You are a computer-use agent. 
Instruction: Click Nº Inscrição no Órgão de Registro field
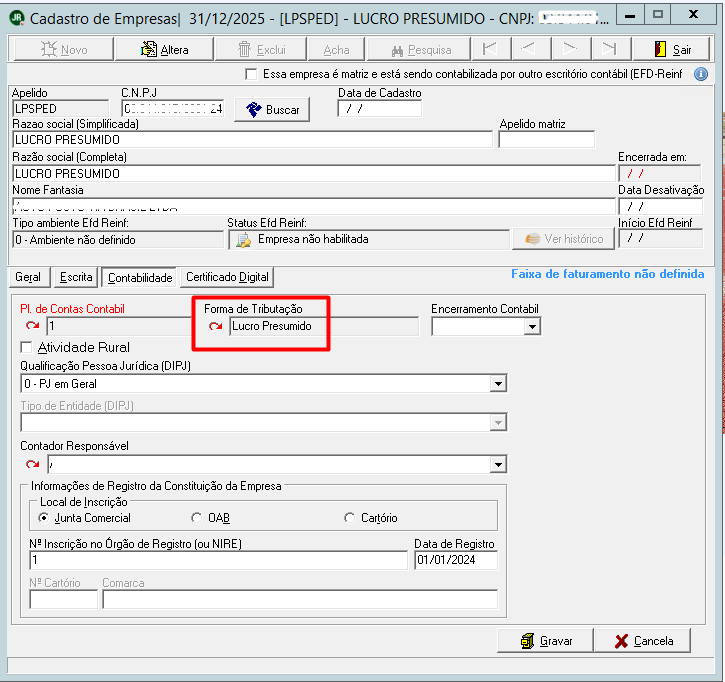click(219, 560)
